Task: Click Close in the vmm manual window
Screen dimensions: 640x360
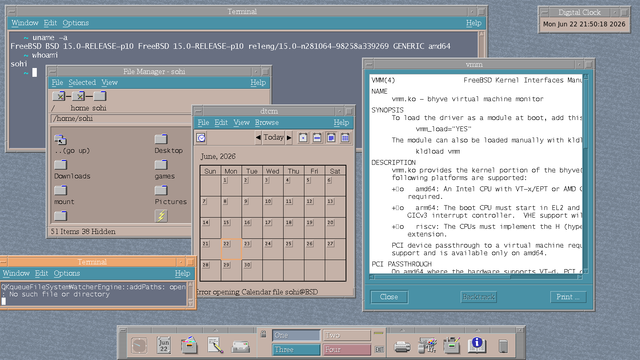Action: [389, 297]
